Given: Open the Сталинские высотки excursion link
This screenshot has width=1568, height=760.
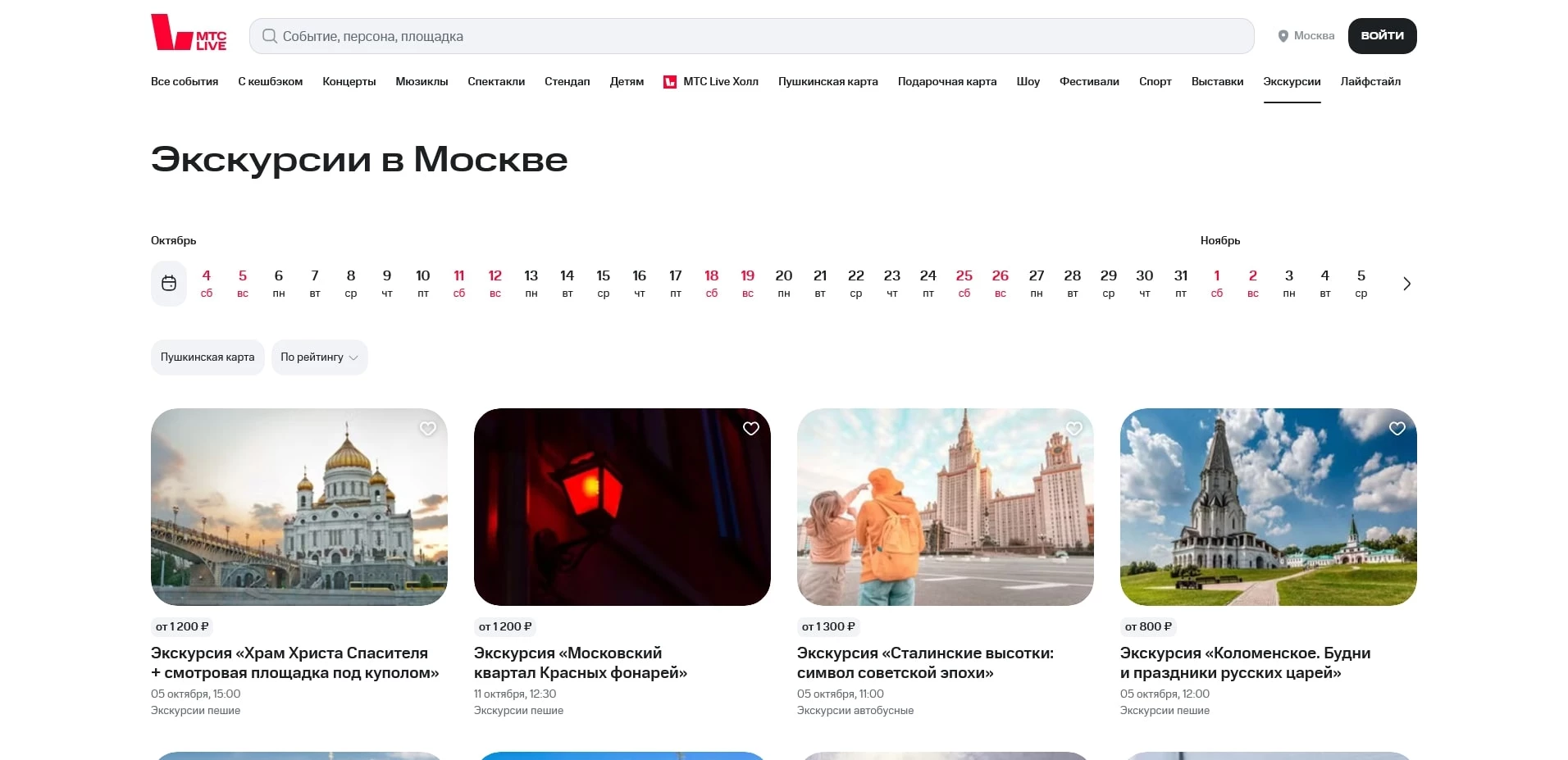Looking at the screenshot, I should (925, 662).
